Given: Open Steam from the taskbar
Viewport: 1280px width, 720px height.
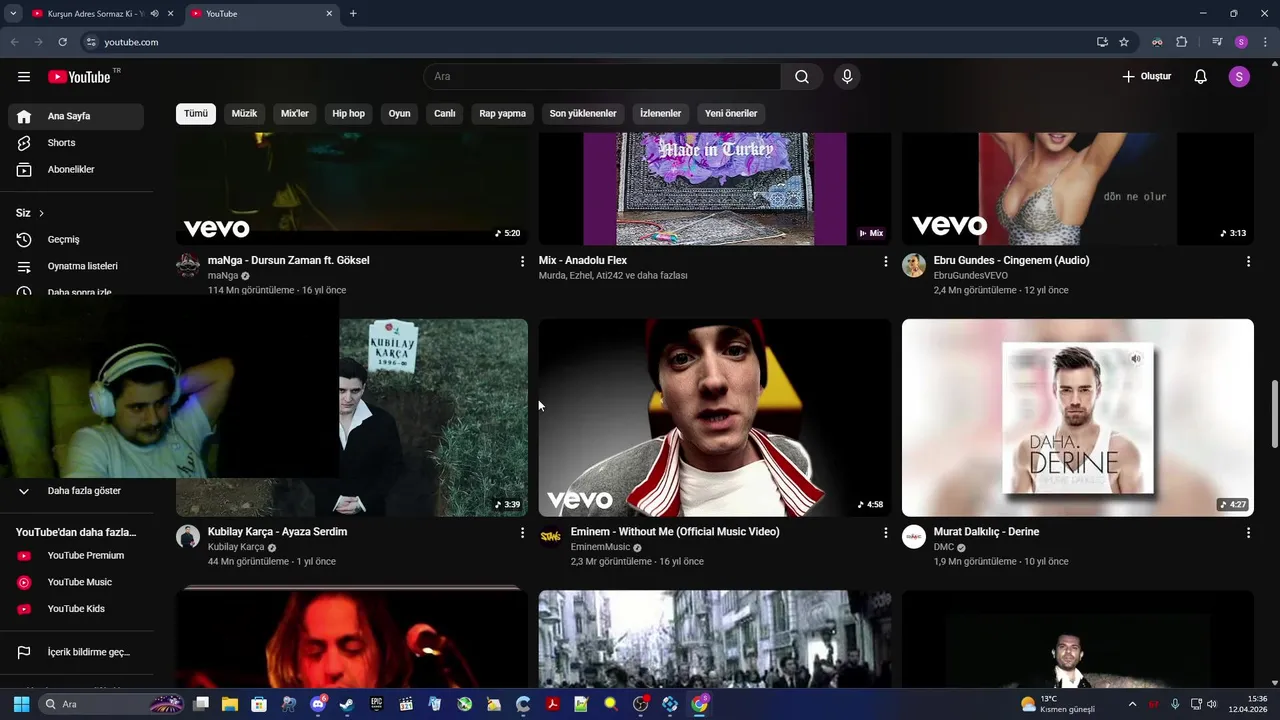Looking at the screenshot, I should 347,704.
